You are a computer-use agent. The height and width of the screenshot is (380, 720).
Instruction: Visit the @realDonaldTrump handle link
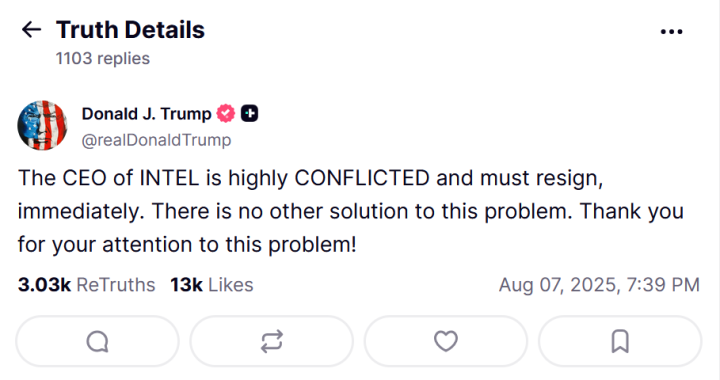[156, 140]
